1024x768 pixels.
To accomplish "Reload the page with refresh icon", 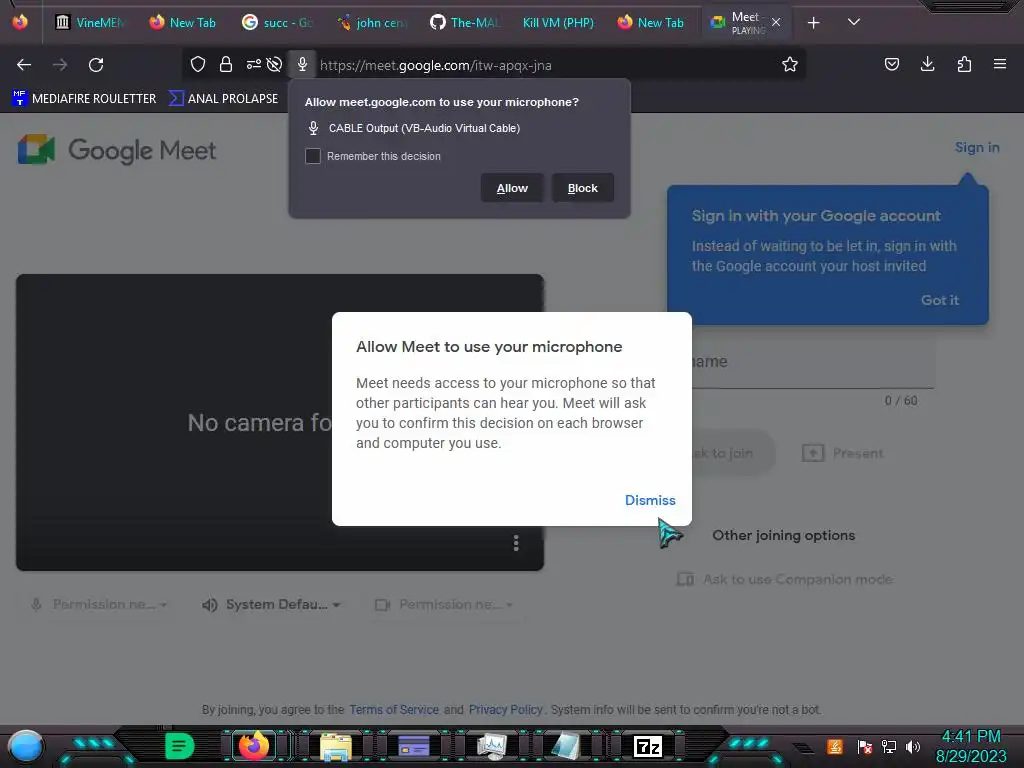I will tap(96, 65).
